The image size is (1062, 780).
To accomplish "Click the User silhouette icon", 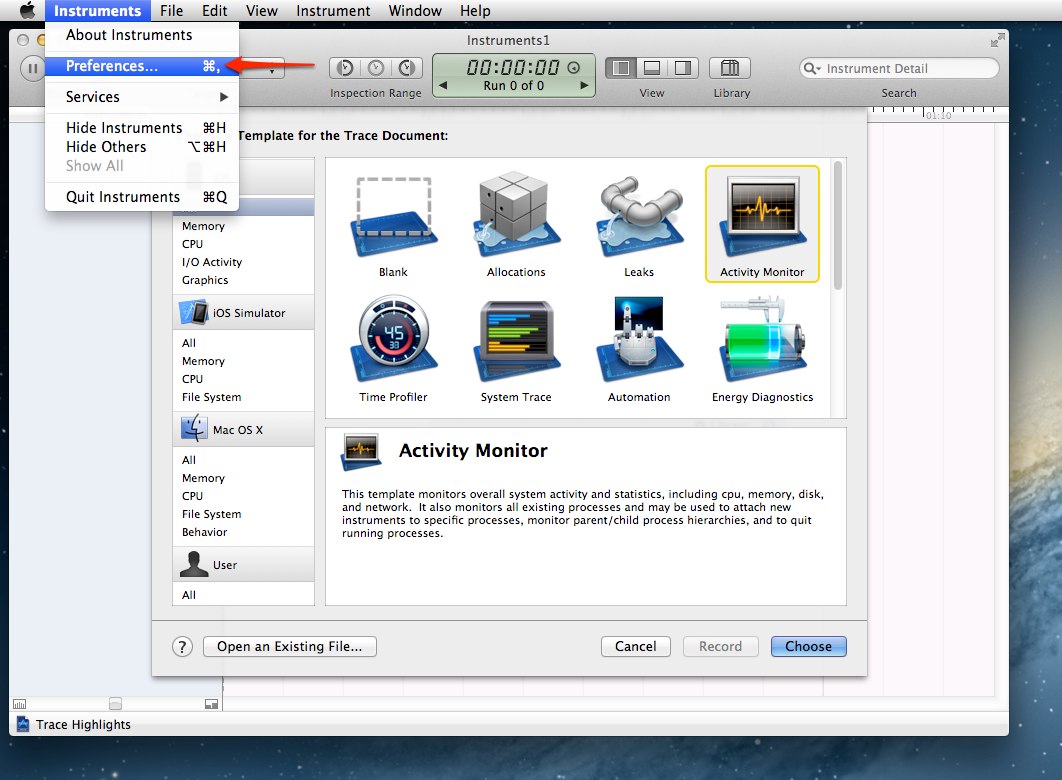I will pyautogui.click(x=194, y=564).
